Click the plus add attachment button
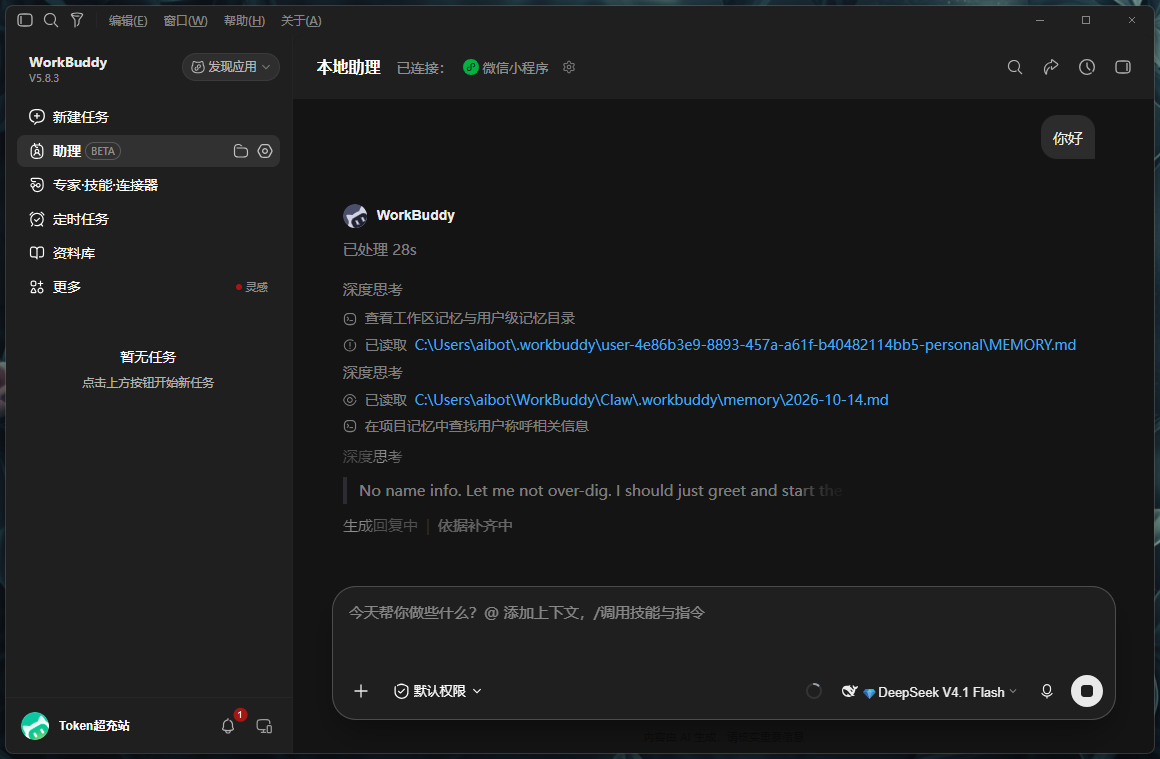Image resolution: width=1160 pixels, height=759 pixels. click(x=361, y=691)
